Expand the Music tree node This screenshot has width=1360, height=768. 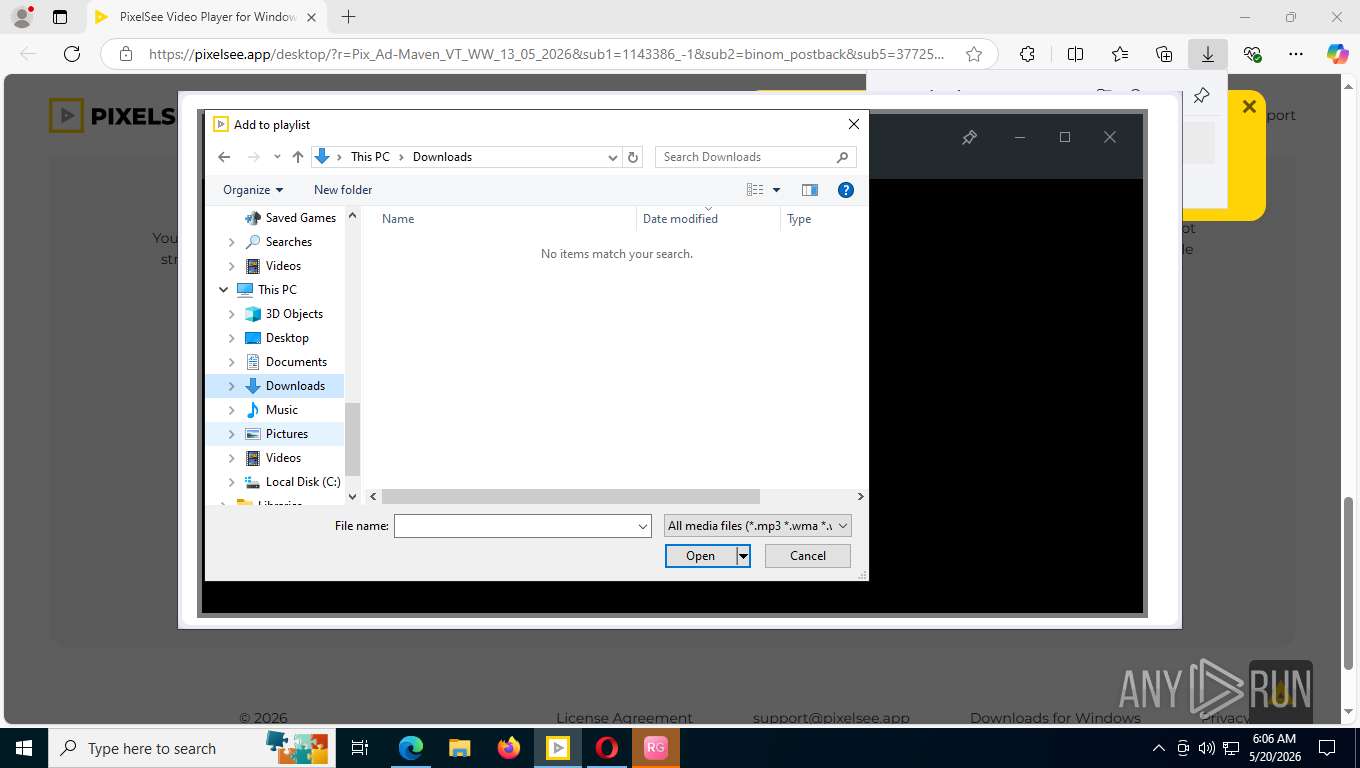click(x=232, y=410)
